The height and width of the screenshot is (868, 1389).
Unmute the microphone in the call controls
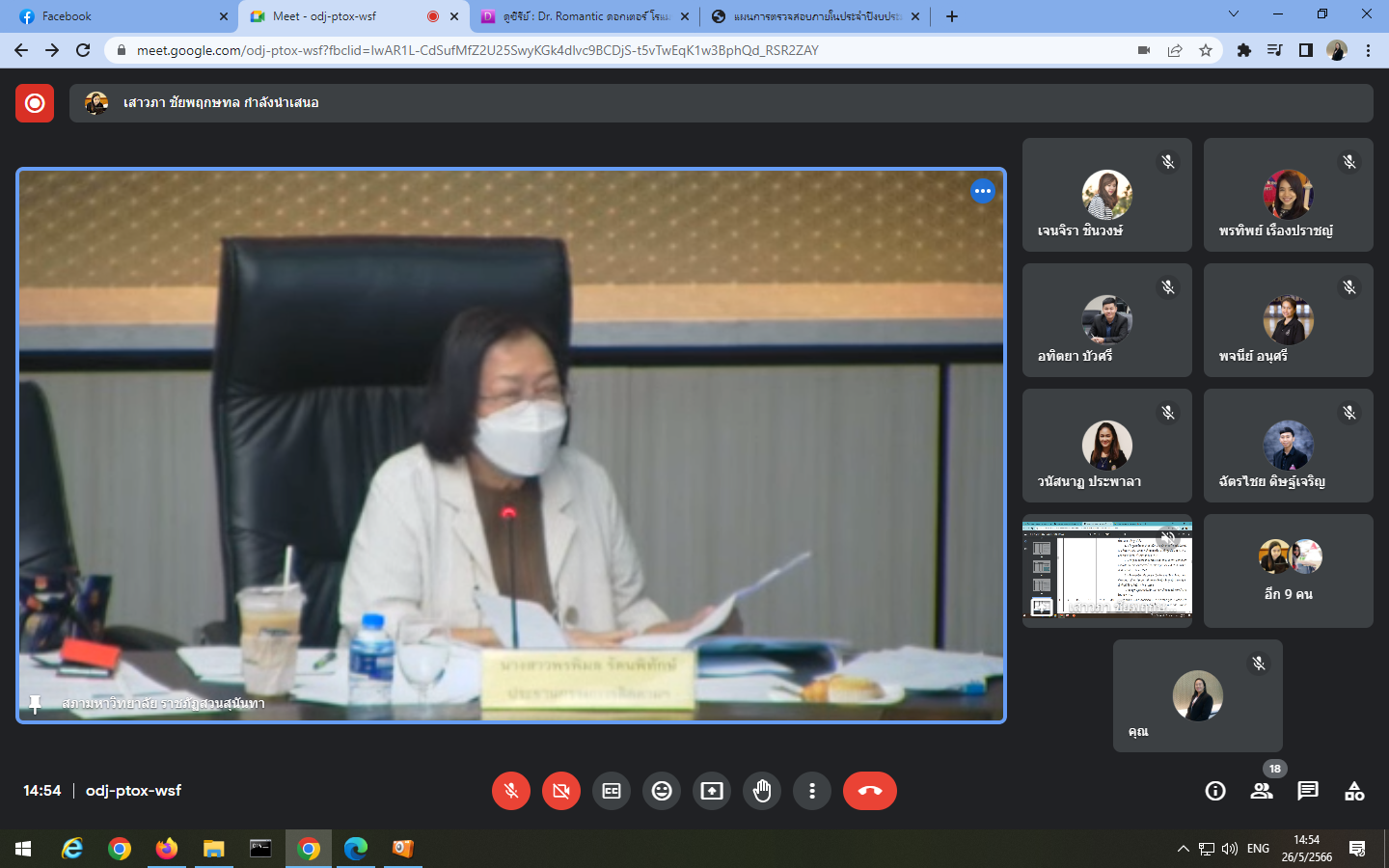click(511, 791)
